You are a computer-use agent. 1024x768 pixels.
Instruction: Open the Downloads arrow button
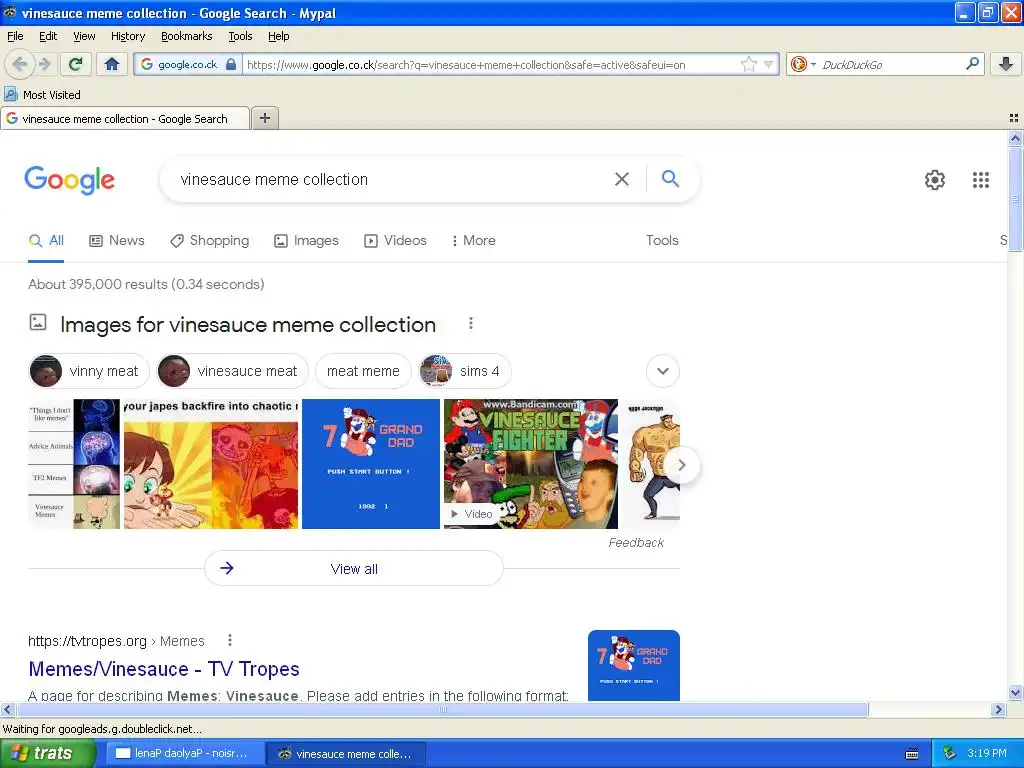(1006, 64)
